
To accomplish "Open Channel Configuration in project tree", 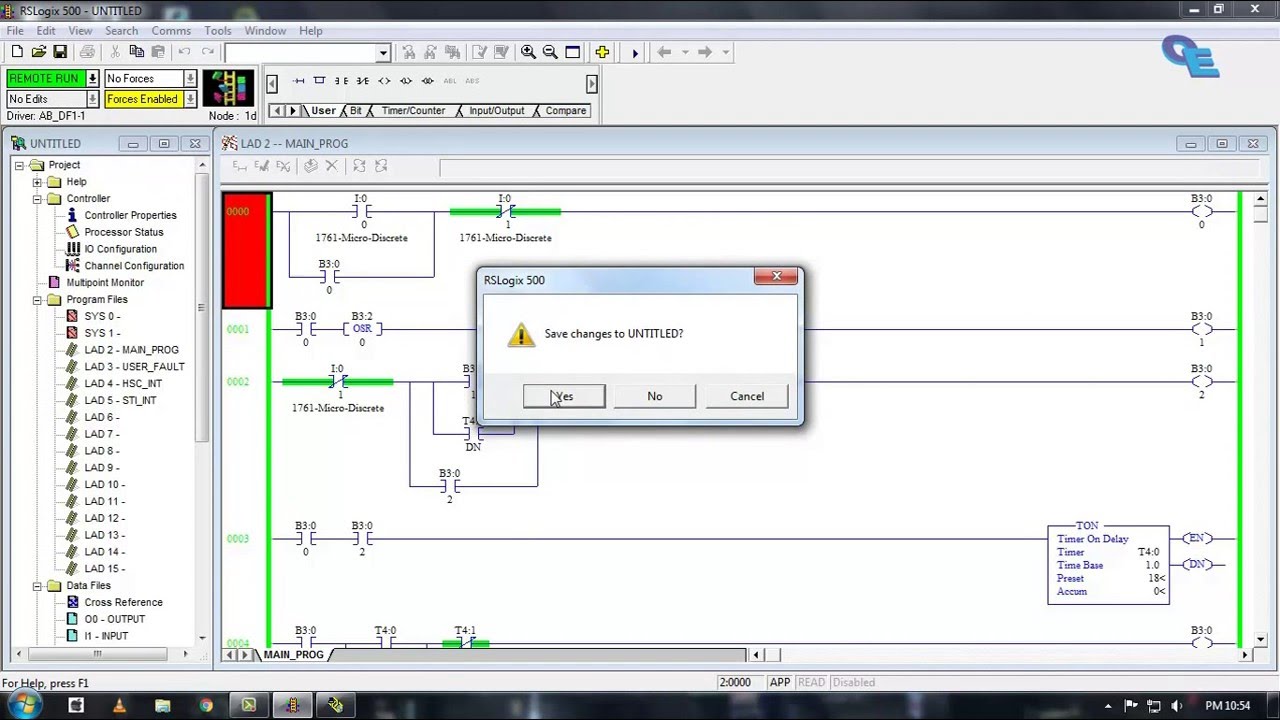I will (134, 266).
